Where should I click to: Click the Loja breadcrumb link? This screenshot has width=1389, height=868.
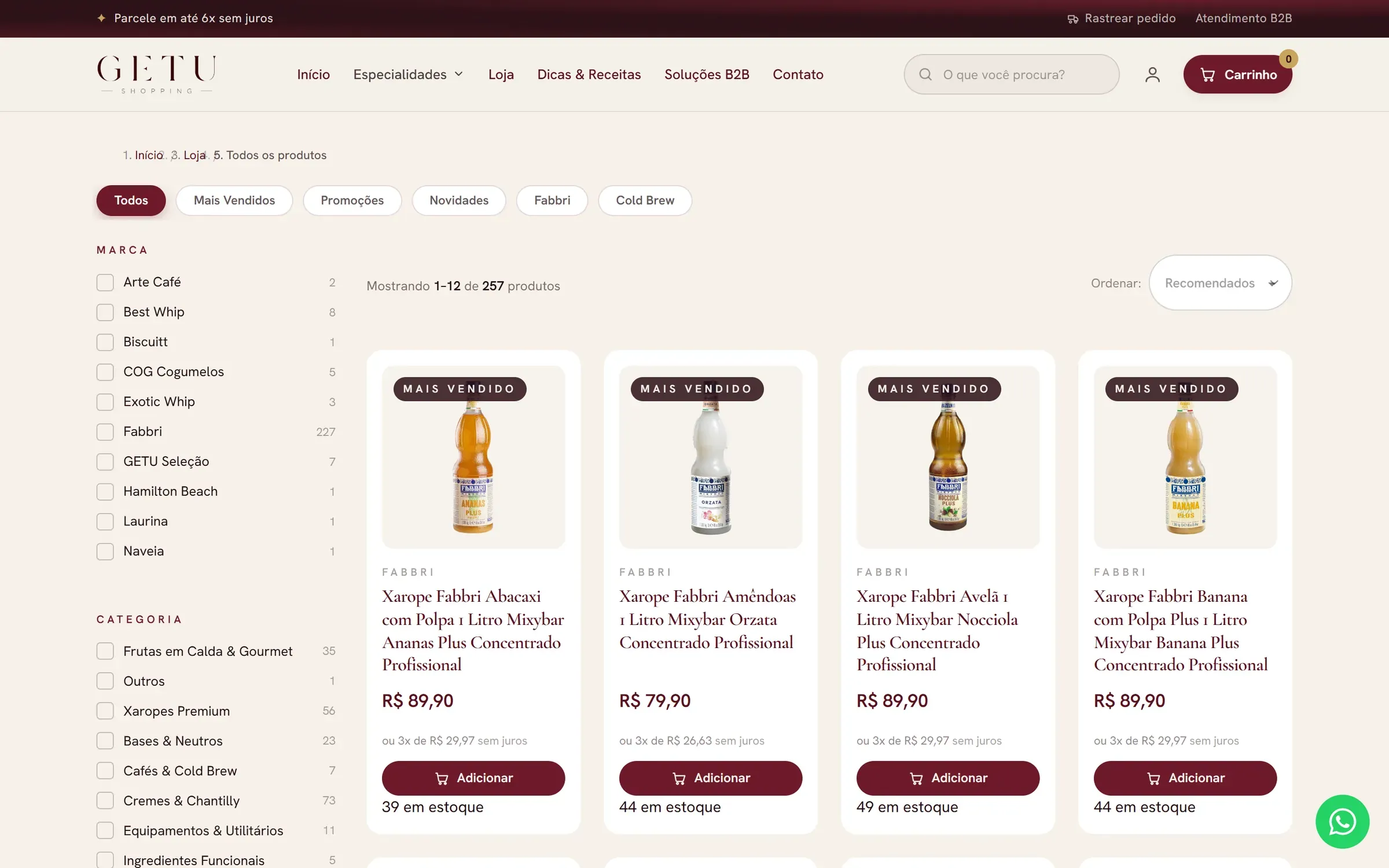pyautogui.click(x=194, y=155)
